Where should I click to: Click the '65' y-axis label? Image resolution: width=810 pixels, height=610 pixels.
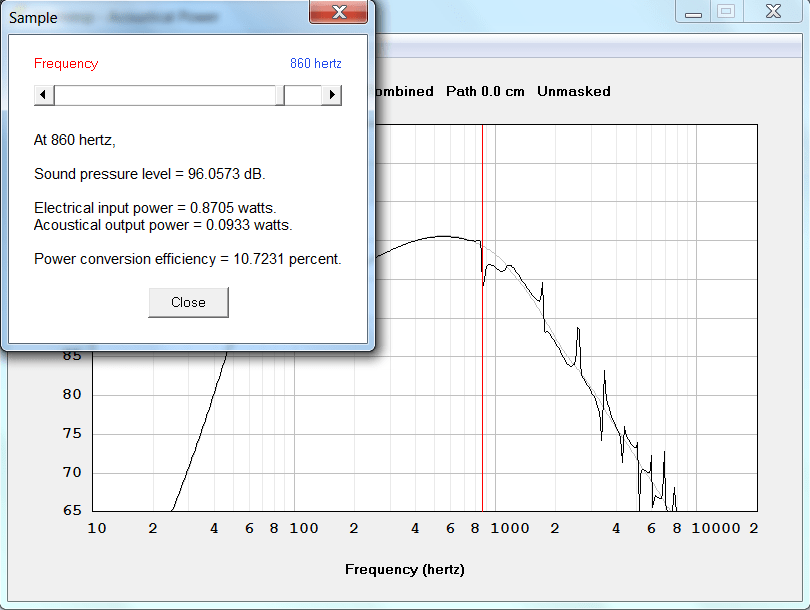click(x=72, y=510)
